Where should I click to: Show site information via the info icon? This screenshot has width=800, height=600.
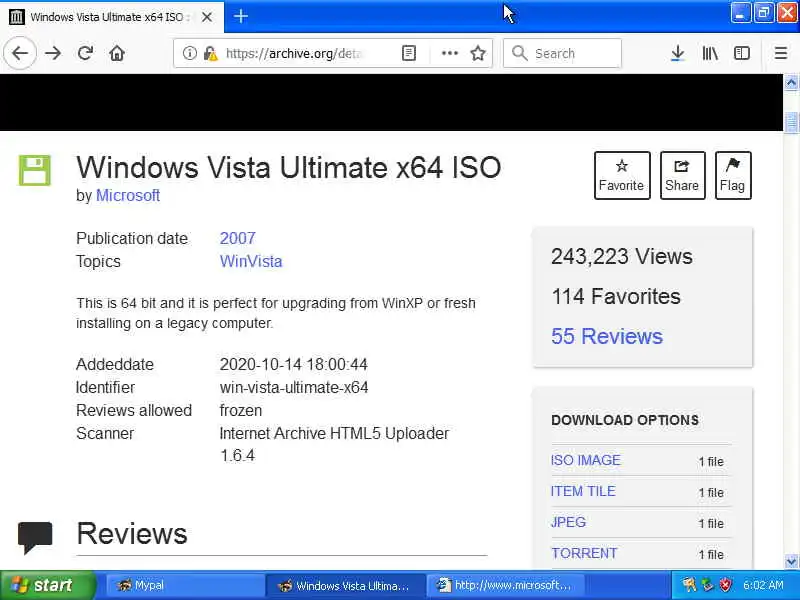click(189, 53)
